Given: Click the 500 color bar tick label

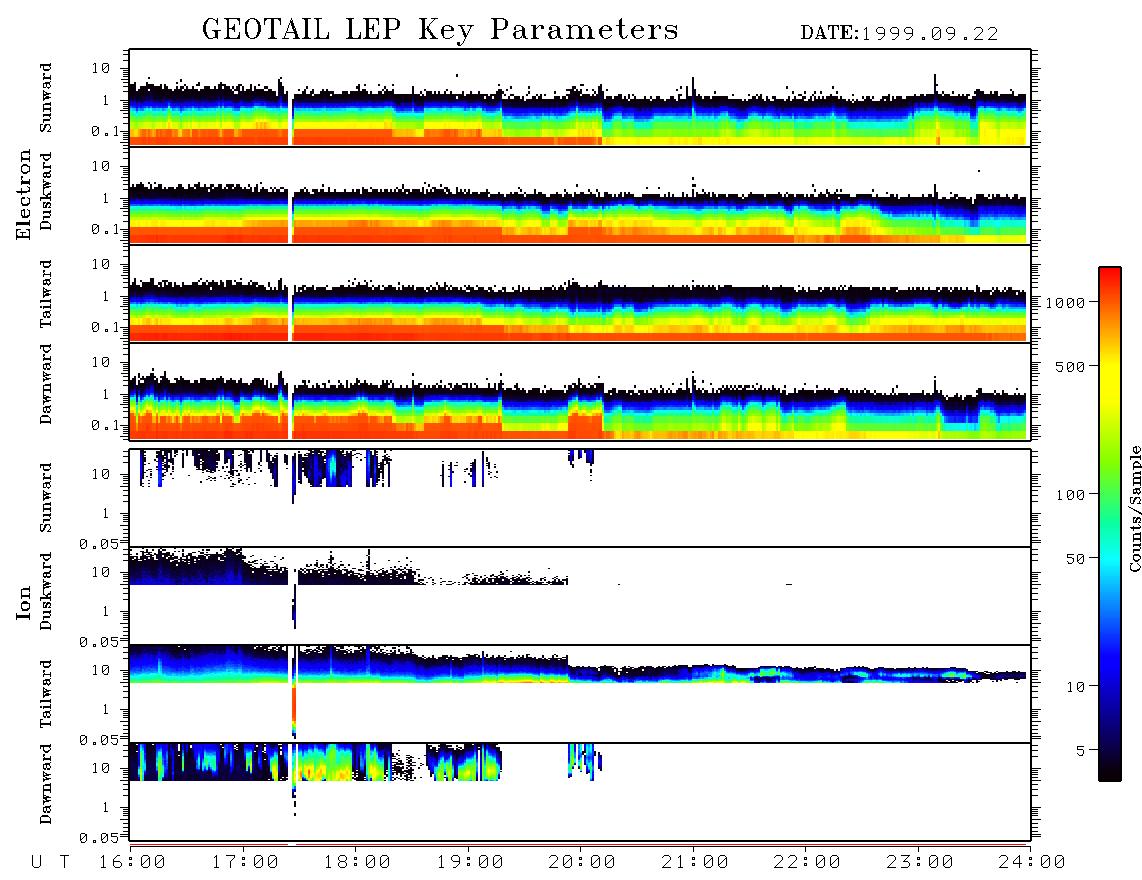Looking at the screenshot, I should click(x=1071, y=366).
